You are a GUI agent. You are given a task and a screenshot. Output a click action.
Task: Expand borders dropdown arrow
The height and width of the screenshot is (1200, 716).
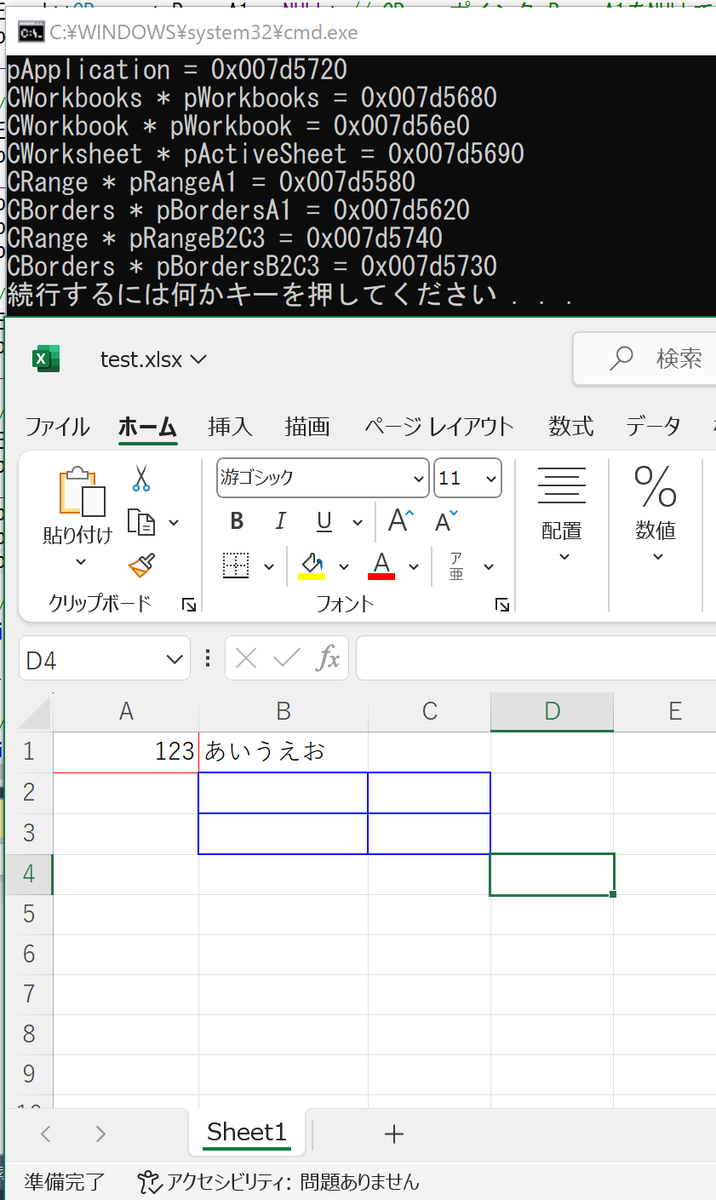click(268, 567)
